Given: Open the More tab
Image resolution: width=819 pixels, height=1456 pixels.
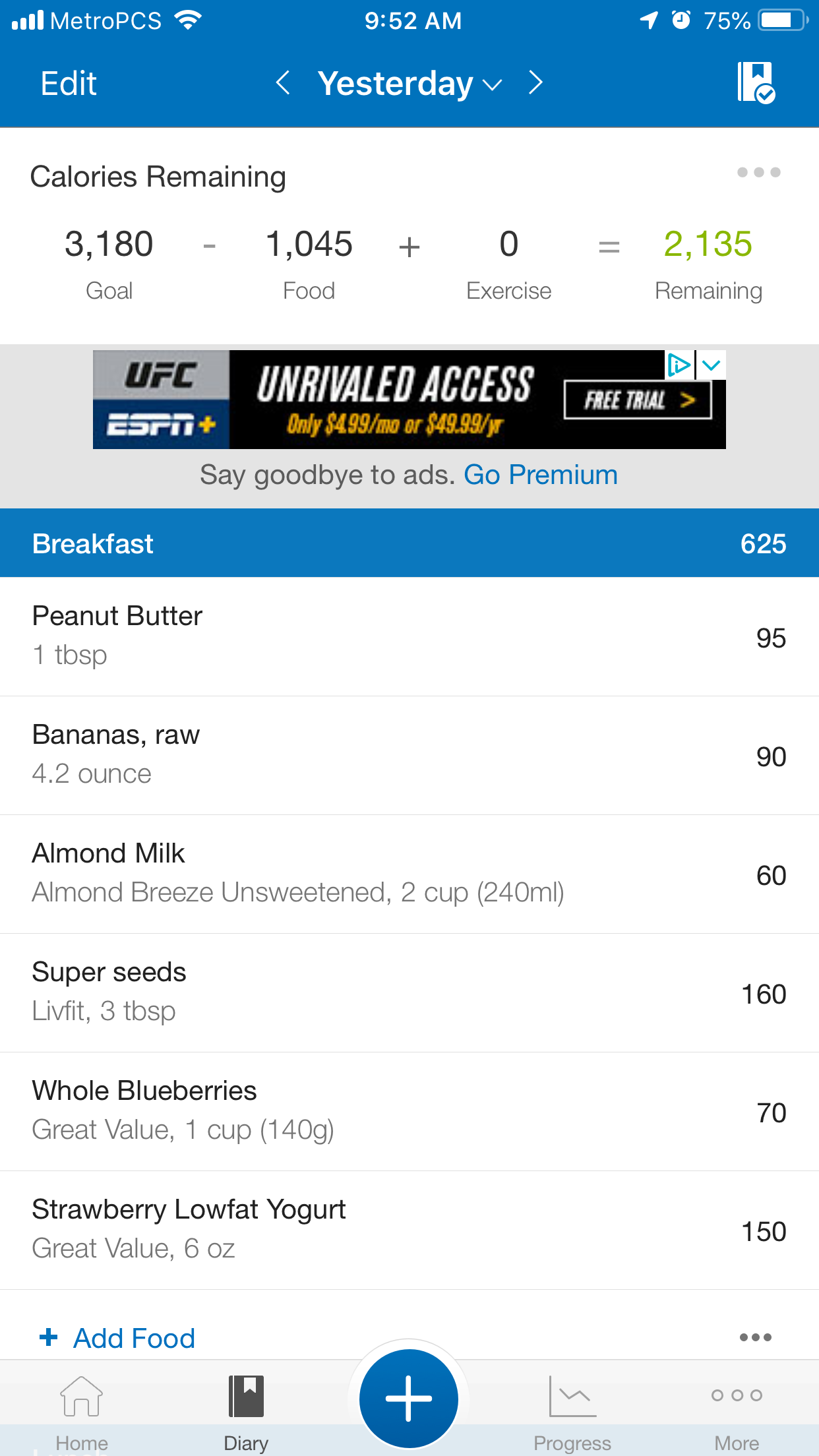Looking at the screenshot, I should click(x=737, y=1395).
